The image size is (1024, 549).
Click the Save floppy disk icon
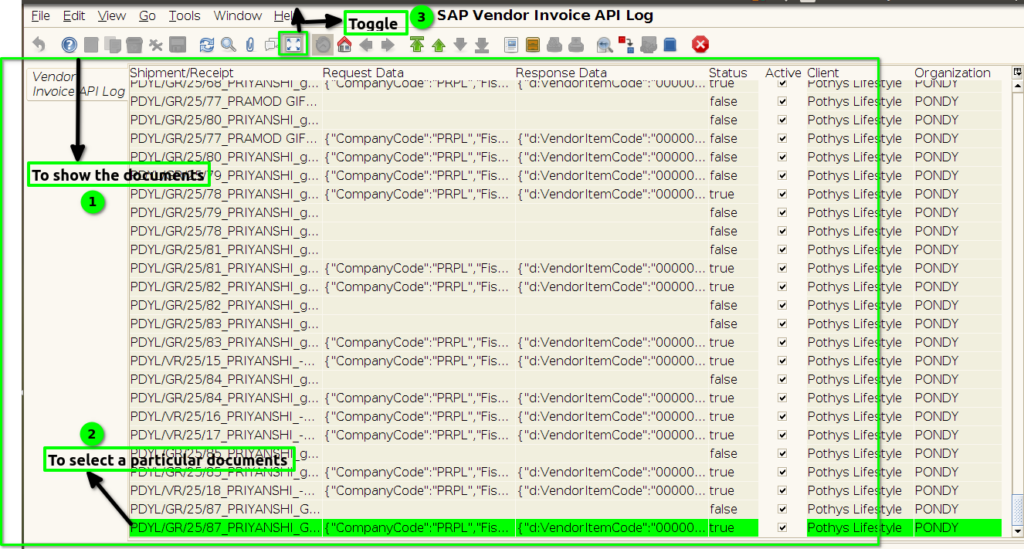(178, 44)
